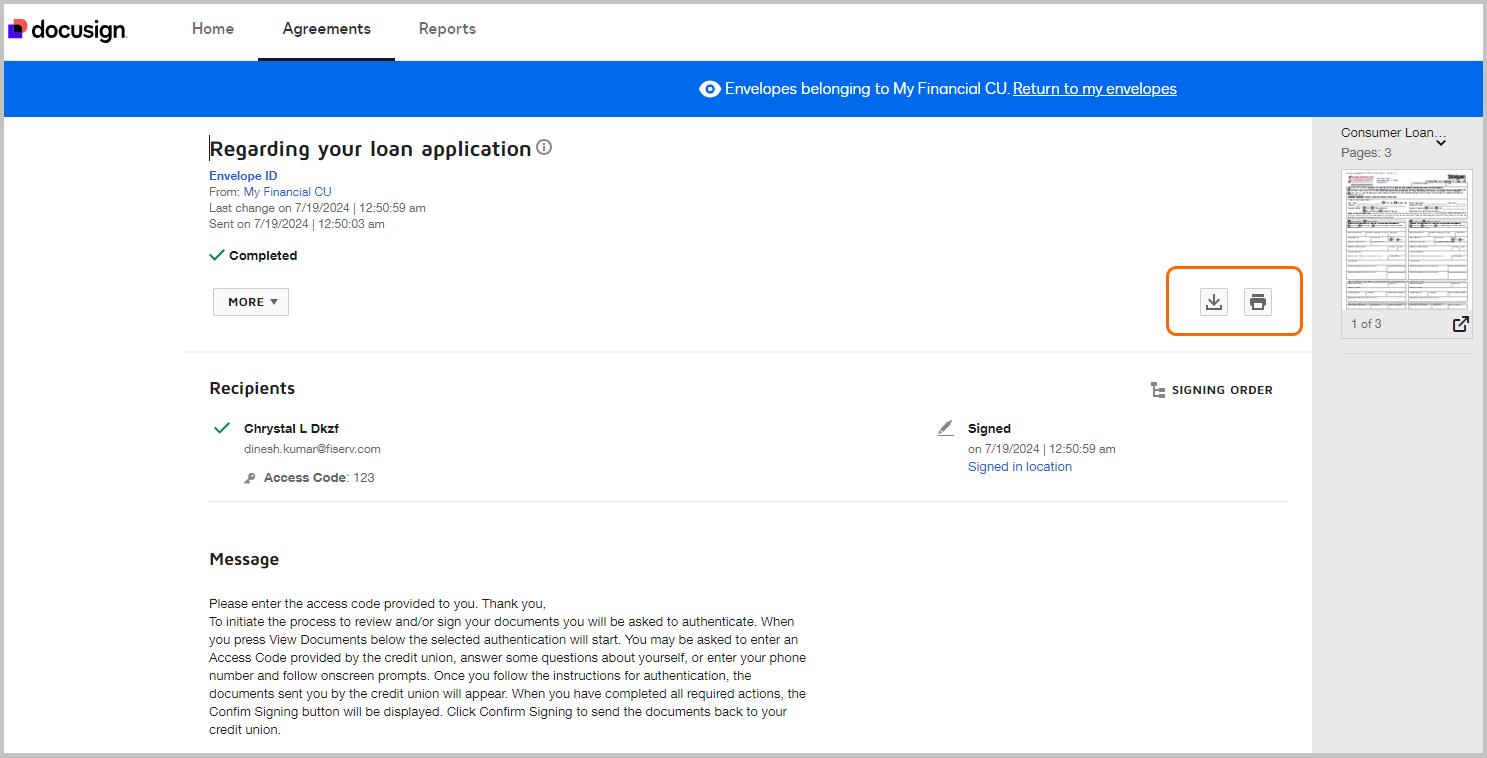Click the Pages: 3 label
Viewport: 1487px width, 758px height.
[x=1366, y=153]
